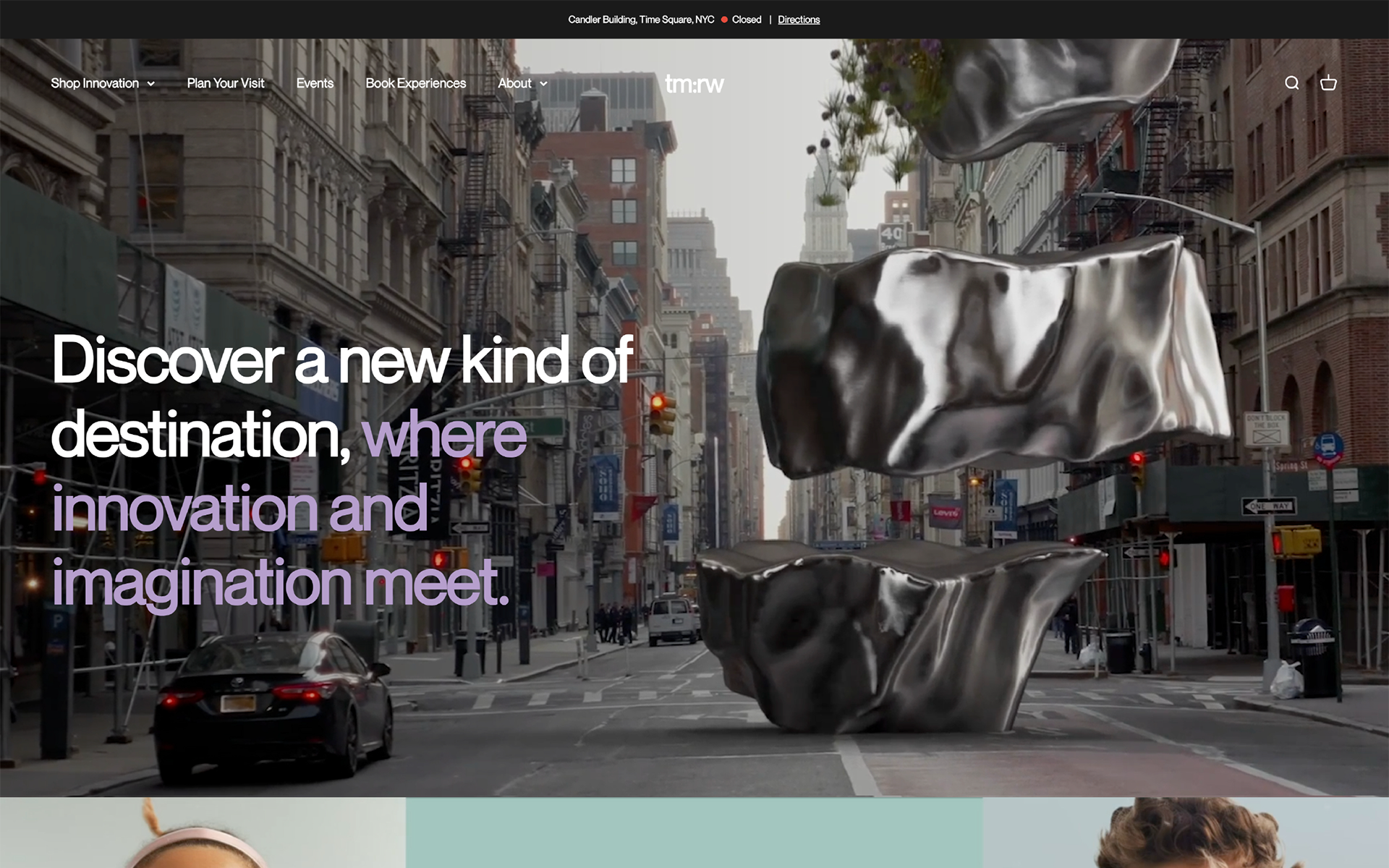Viewport: 1389px width, 868px height.
Task: Expand the Shop Innovation chevron arrow
Action: (x=151, y=84)
